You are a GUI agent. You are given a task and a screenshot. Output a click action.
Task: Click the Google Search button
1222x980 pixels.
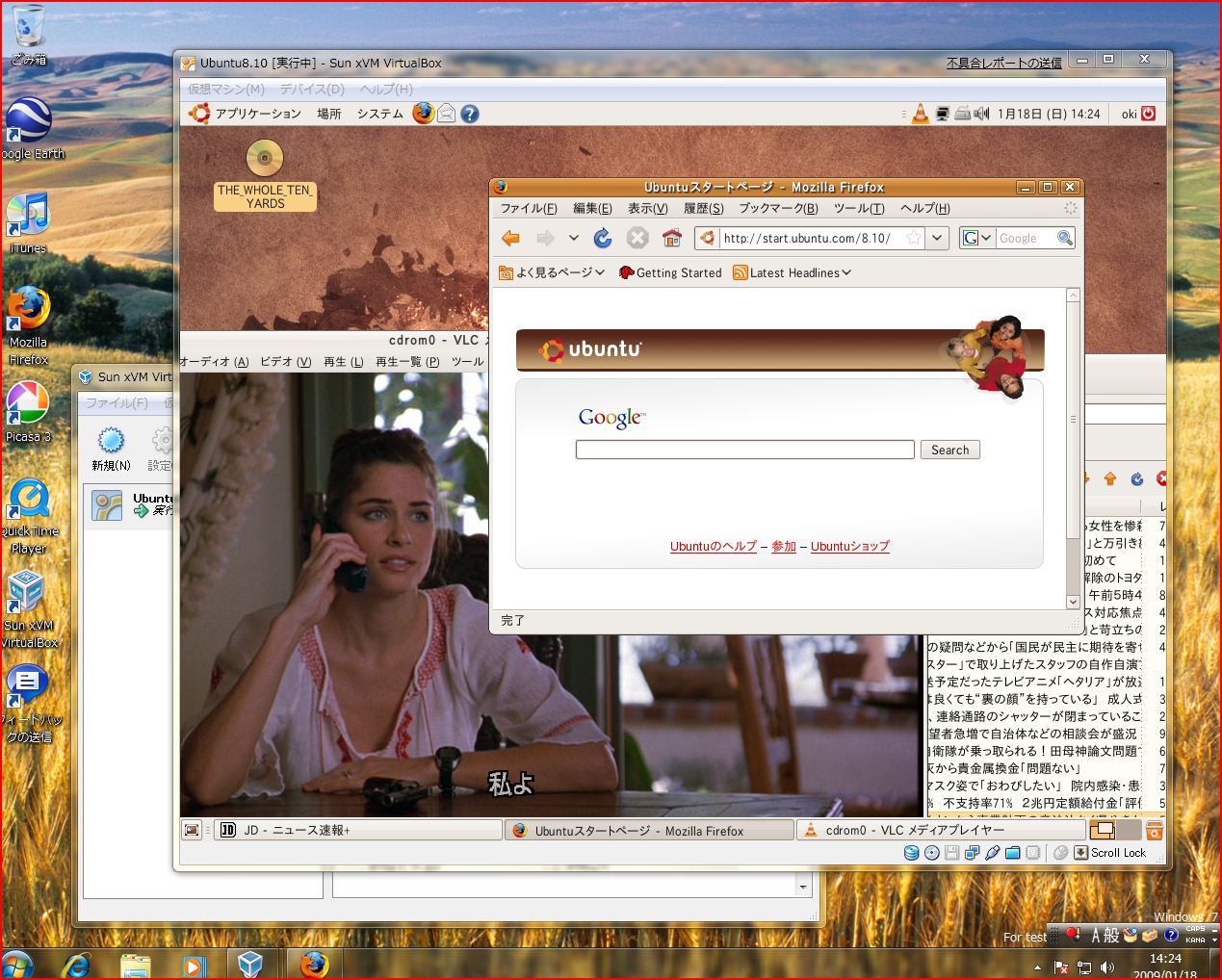[949, 450]
